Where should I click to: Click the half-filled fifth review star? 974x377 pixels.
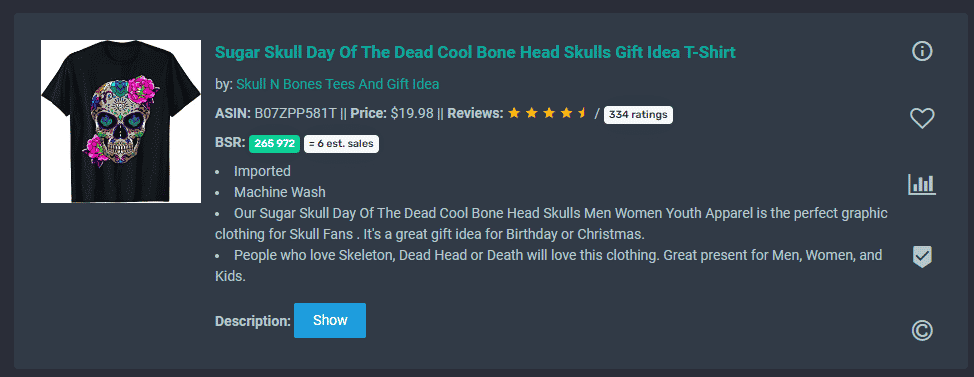(x=583, y=114)
